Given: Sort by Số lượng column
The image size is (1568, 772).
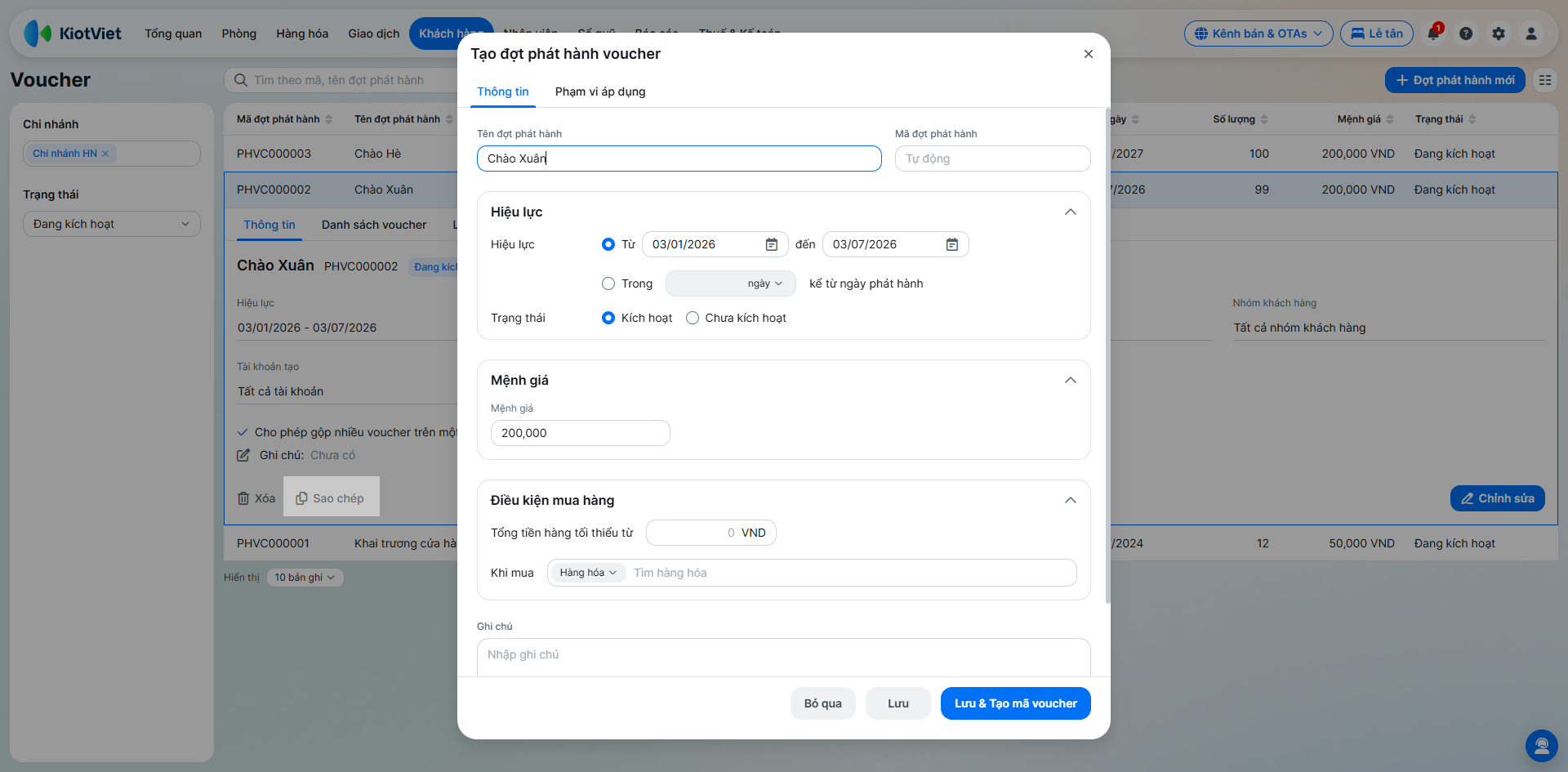Looking at the screenshot, I should [1241, 119].
